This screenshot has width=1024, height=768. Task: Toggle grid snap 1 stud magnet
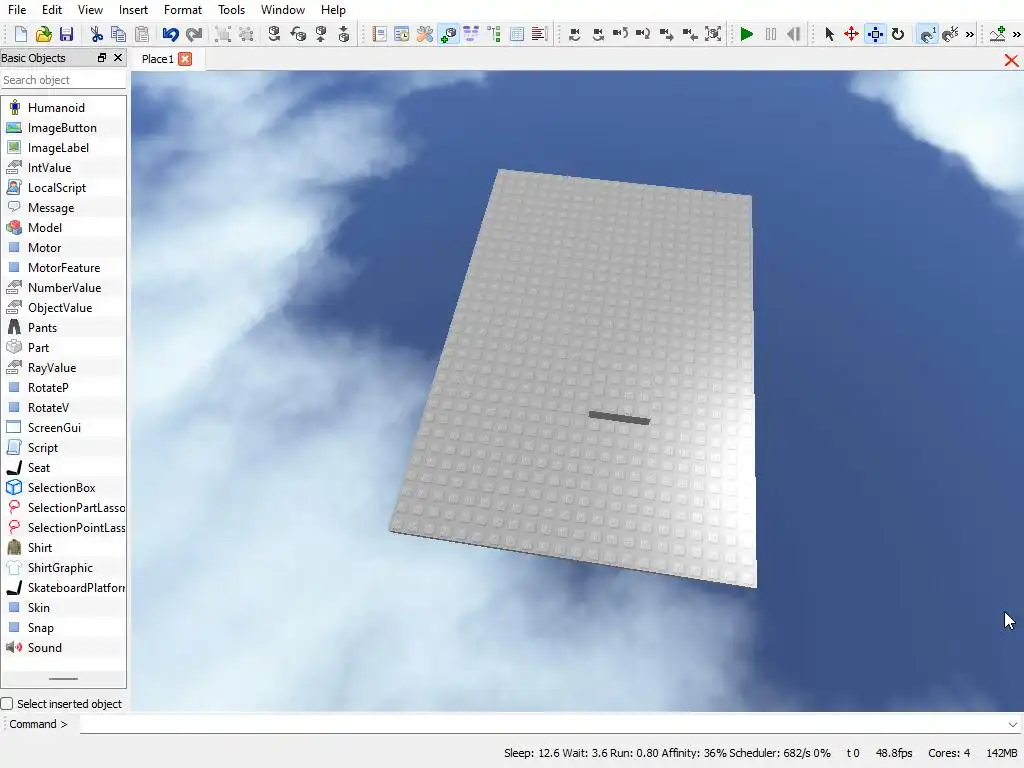pos(927,34)
